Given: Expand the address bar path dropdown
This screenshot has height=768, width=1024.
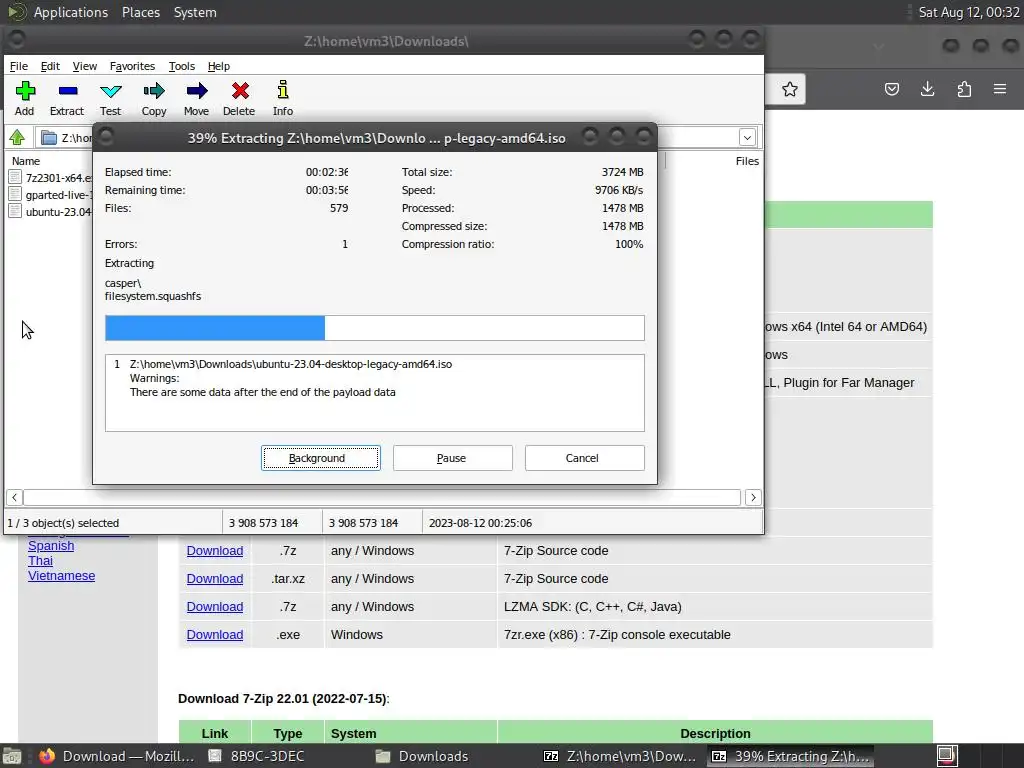Looking at the screenshot, I should click(x=747, y=137).
